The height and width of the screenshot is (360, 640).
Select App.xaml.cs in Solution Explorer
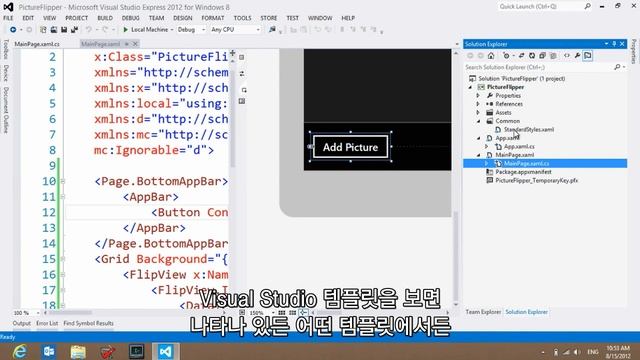[519, 147]
